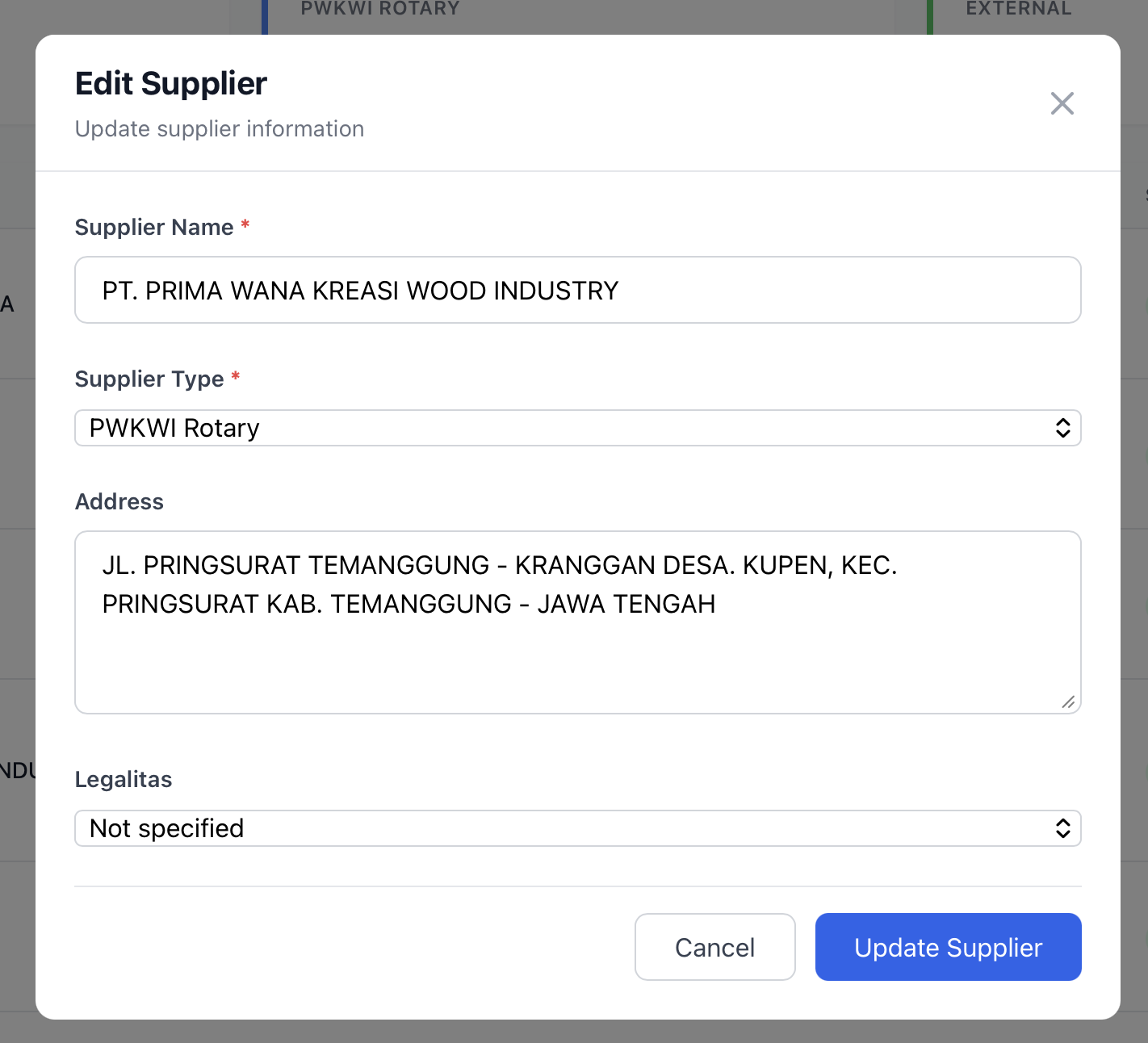Close the Edit Supplier dialog
The image size is (1148, 1043).
(x=1062, y=103)
